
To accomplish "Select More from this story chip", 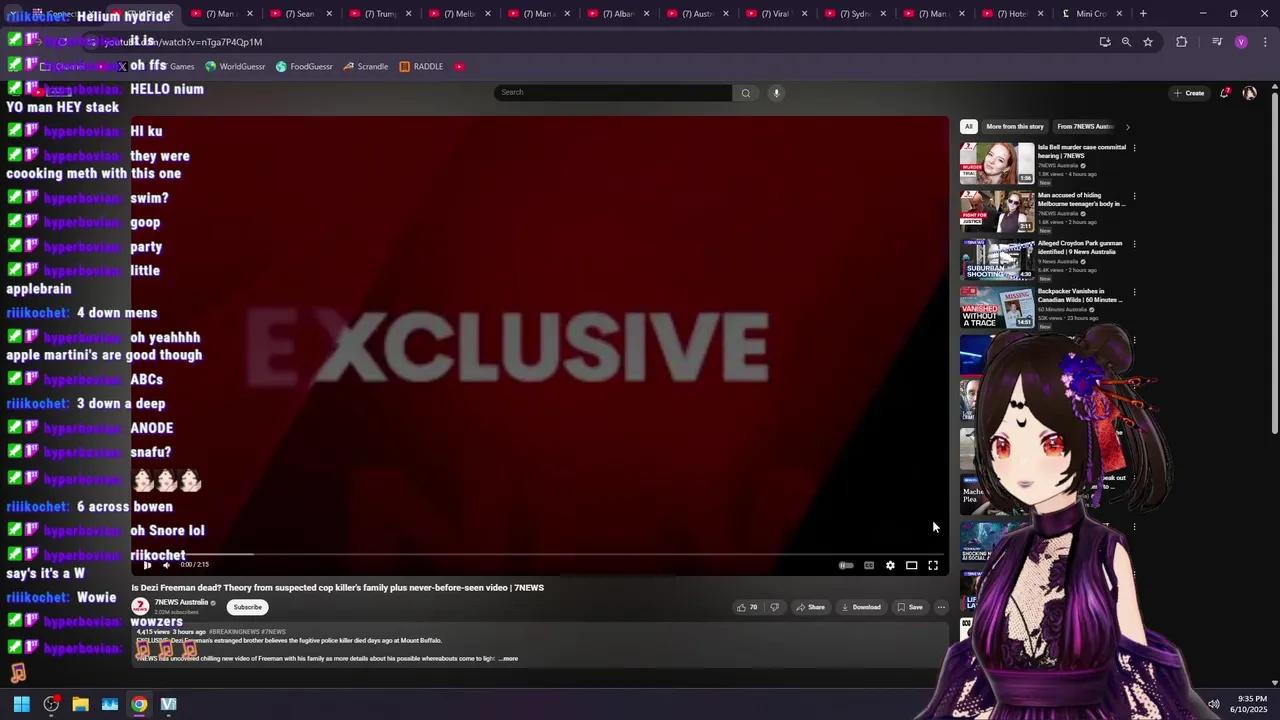I will [1014, 127].
